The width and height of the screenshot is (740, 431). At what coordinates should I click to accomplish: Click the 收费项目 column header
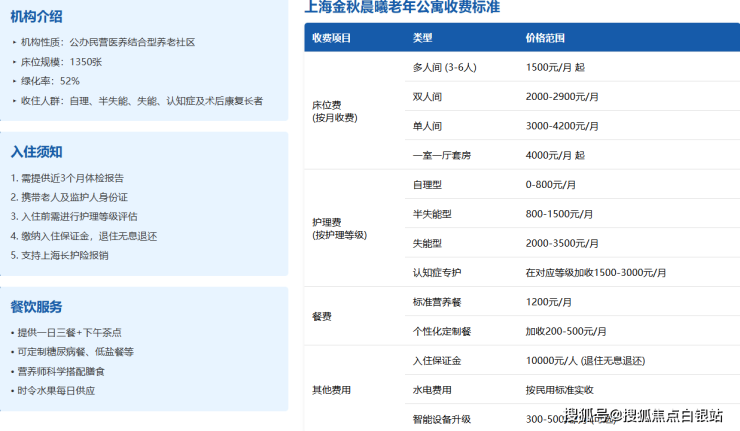click(331, 38)
